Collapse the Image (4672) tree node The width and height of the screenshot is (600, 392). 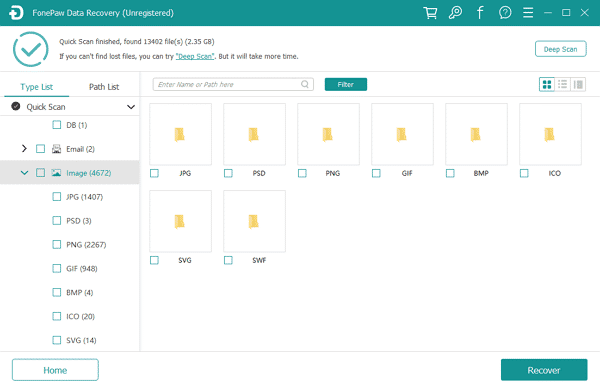(24, 173)
